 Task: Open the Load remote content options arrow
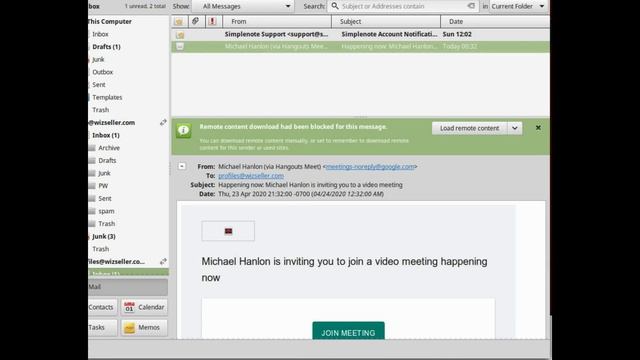515,128
